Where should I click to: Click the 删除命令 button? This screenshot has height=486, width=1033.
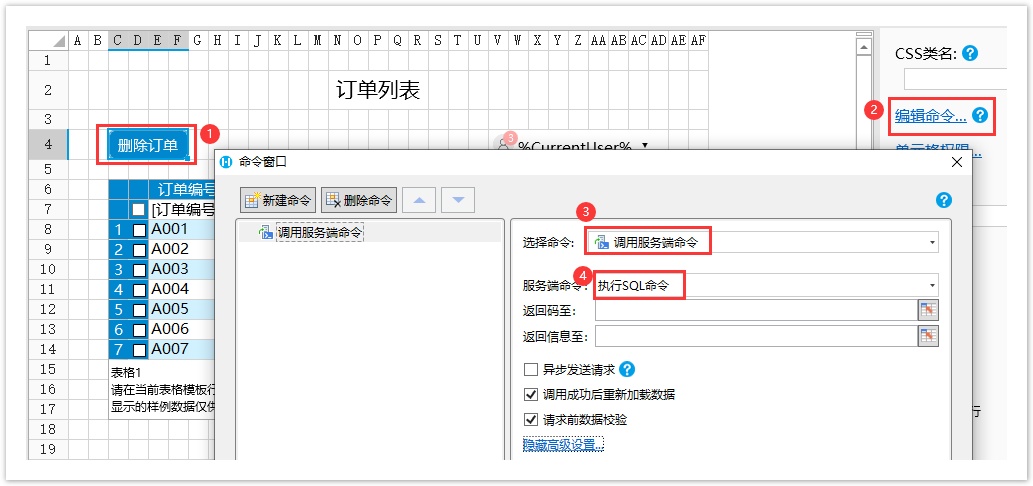coord(359,200)
